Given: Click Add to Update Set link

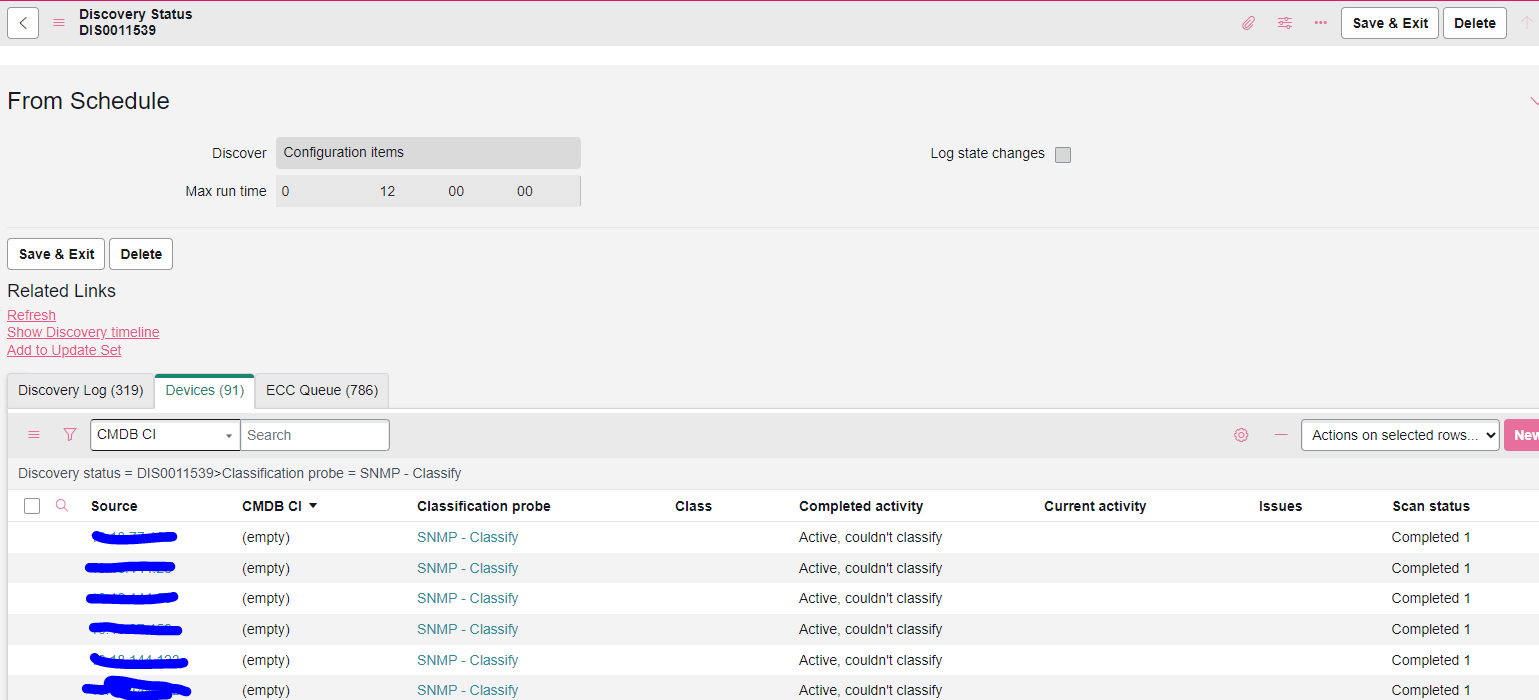Looking at the screenshot, I should 64,350.
